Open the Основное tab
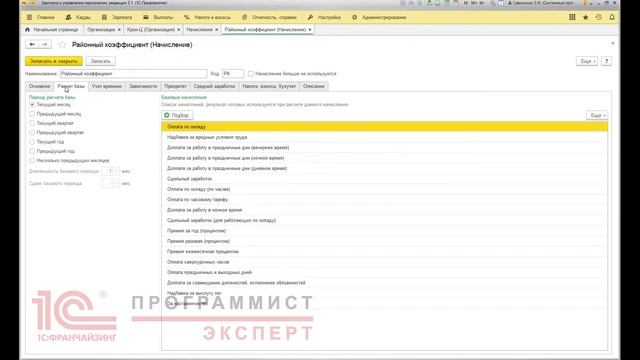640x360 pixels. pyautogui.click(x=40, y=87)
